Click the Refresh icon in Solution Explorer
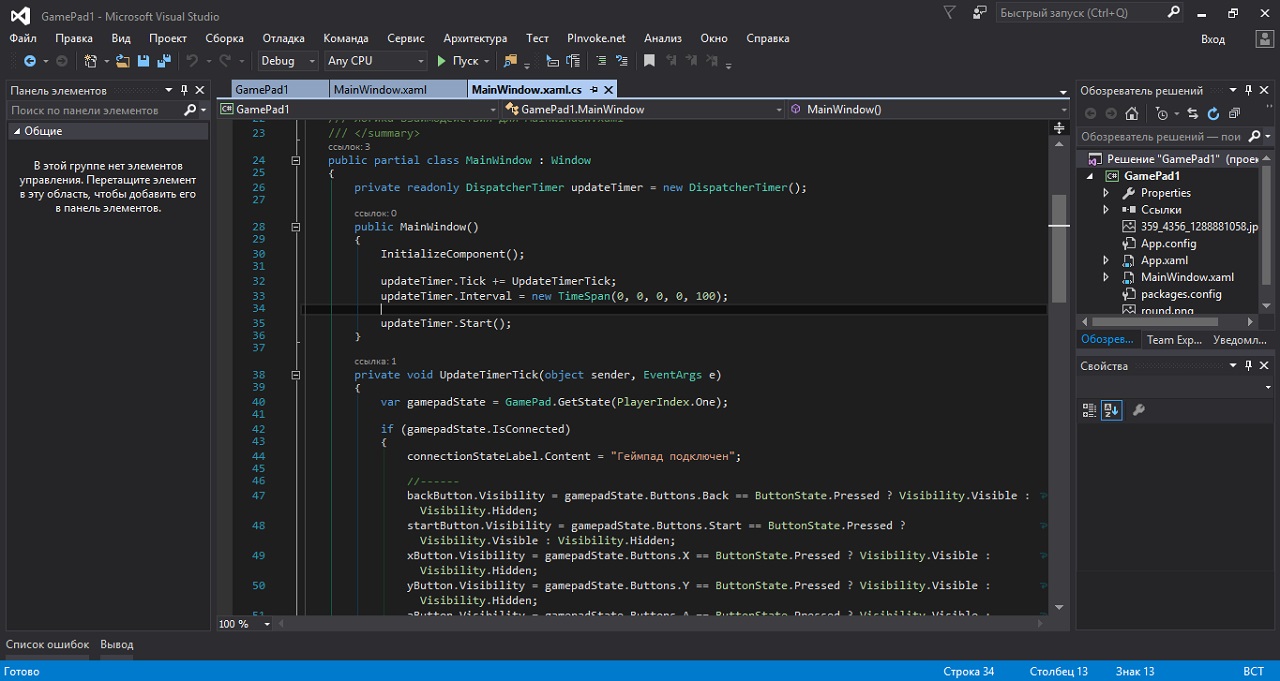 click(x=1213, y=114)
